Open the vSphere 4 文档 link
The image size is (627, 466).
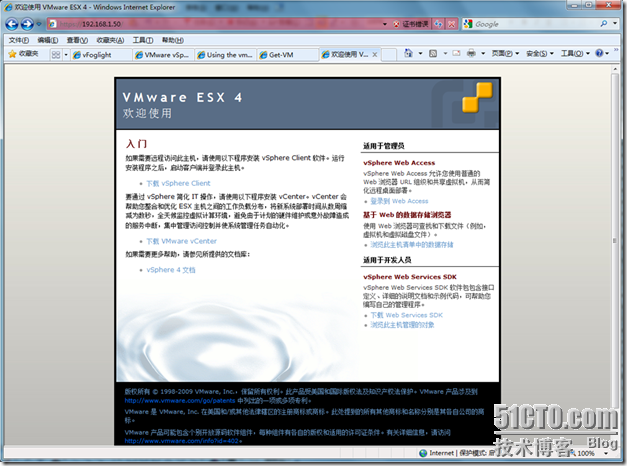[x=171, y=270]
